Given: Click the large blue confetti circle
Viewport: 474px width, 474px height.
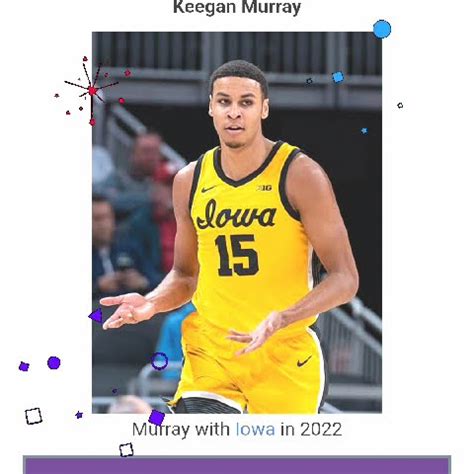Looking at the screenshot, I should coord(382,29).
